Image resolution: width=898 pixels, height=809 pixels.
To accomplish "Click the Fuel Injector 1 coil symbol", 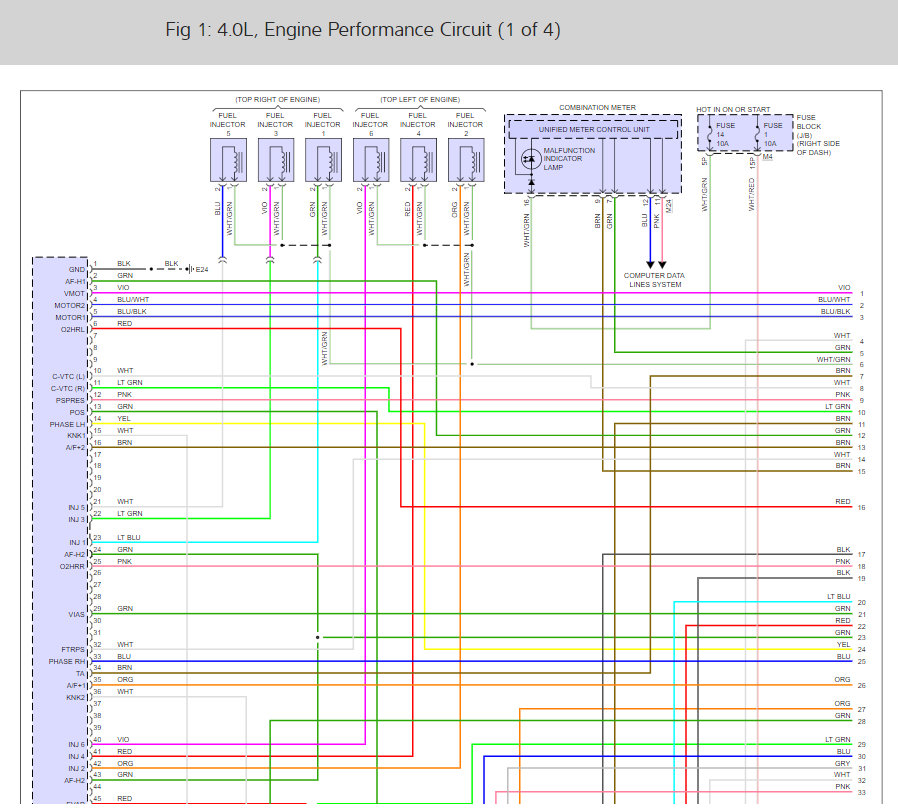I will [324, 160].
